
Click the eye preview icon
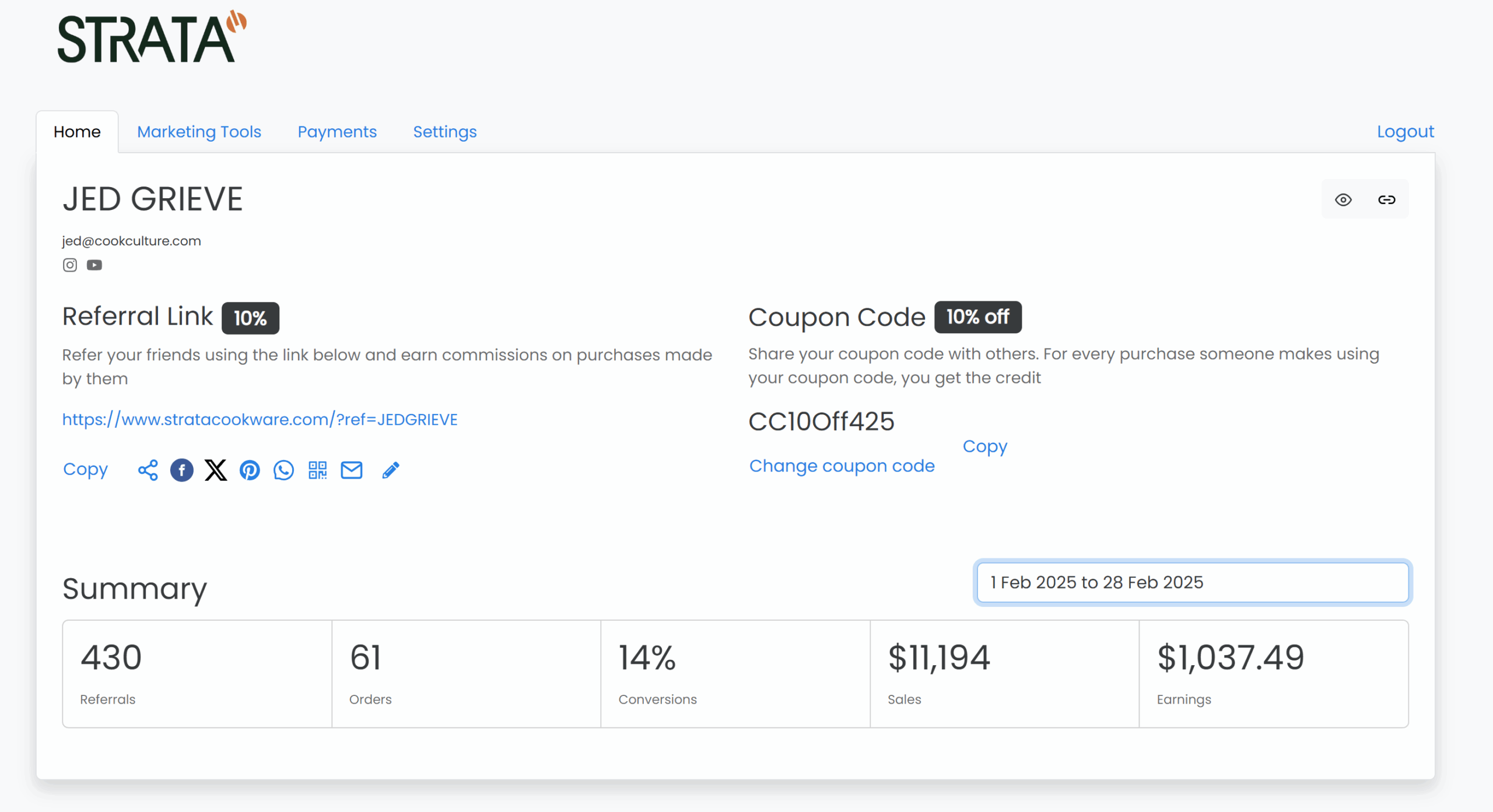[1343, 200]
